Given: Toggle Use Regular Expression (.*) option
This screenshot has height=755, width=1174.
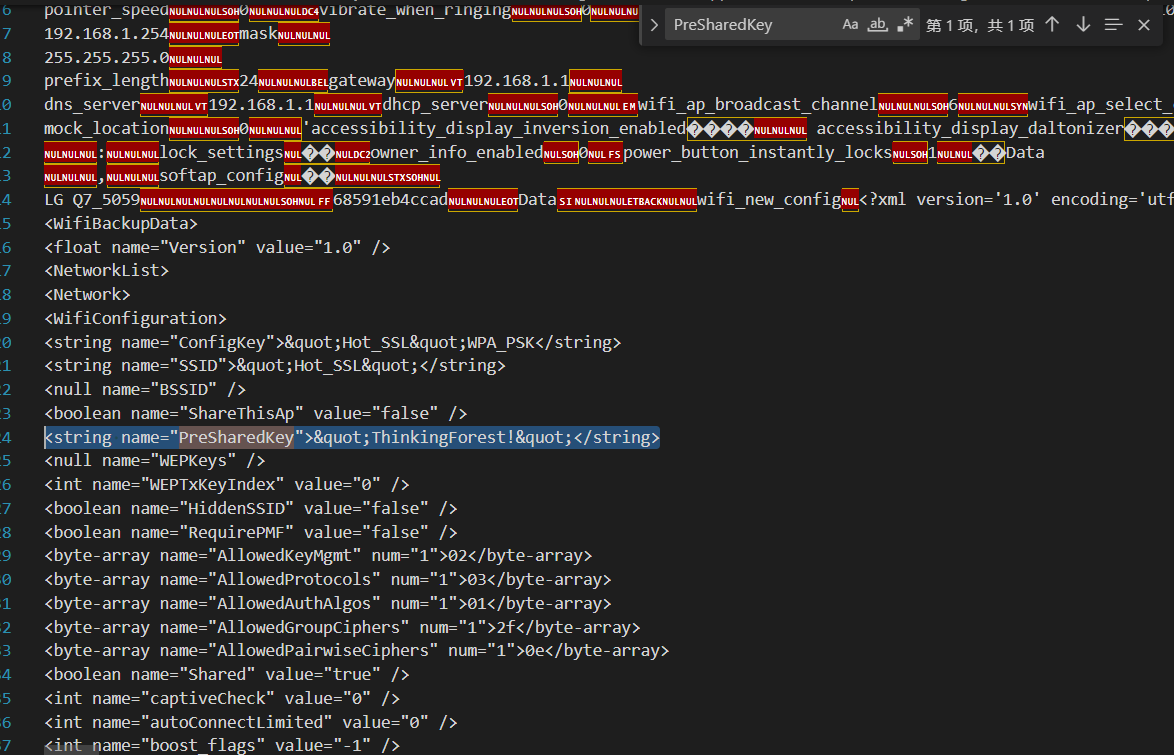Looking at the screenshot, I should pyautogui.click(x=904, y=25).
